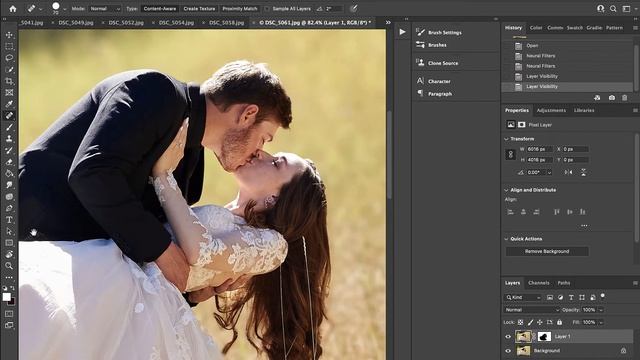Select the Clone Stamp tool
This screenshot has width=640, height=360.
pos(9,139)
